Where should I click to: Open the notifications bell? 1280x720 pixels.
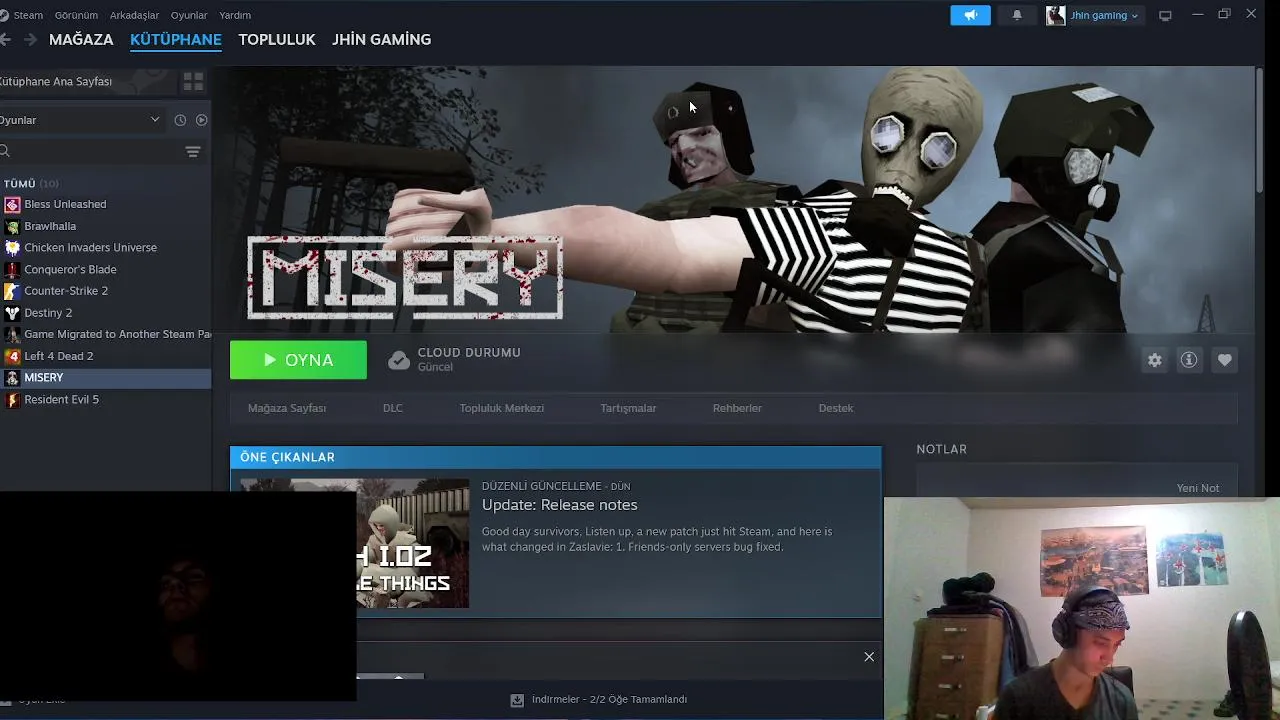[1017, 15]
